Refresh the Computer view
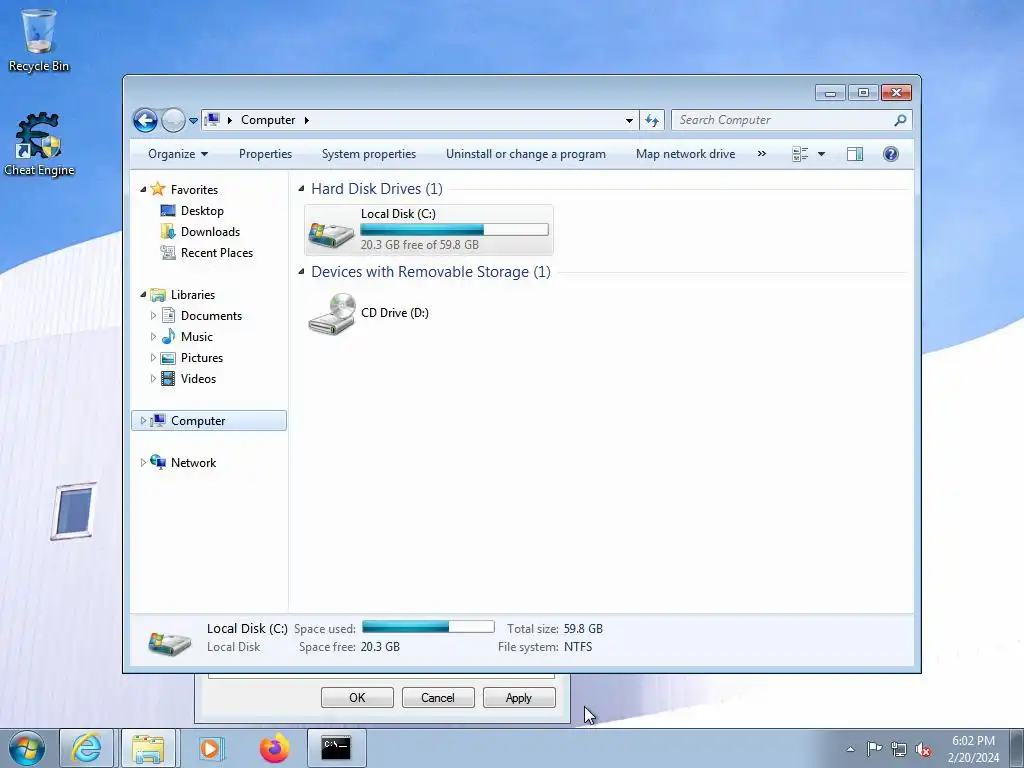The height and width of the screenshot is (768, 1024). pos(652,120)
